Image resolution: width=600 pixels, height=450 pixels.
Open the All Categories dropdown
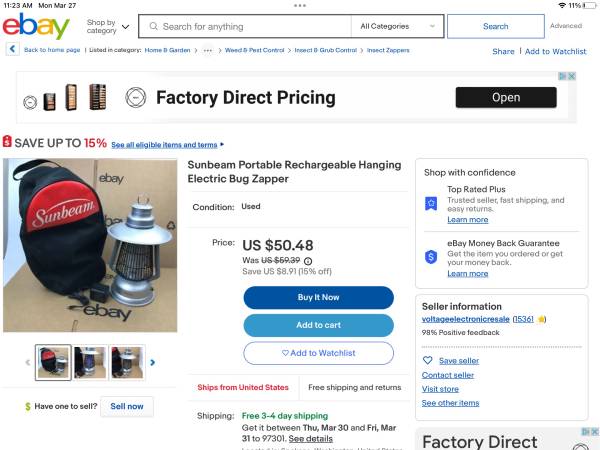(x=397, y=26)
